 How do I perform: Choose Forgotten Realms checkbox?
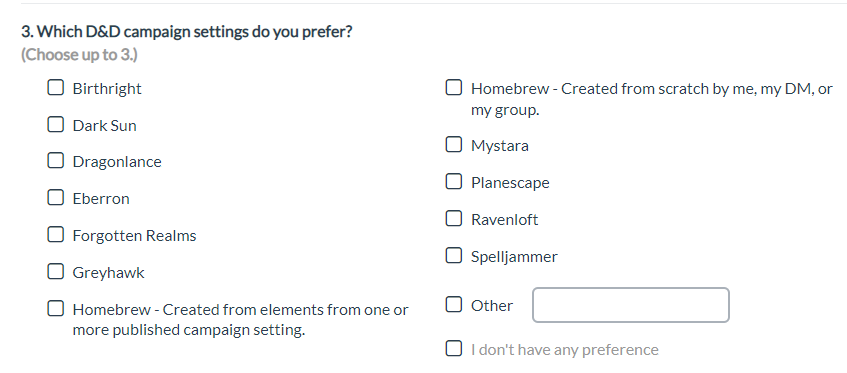55,235
